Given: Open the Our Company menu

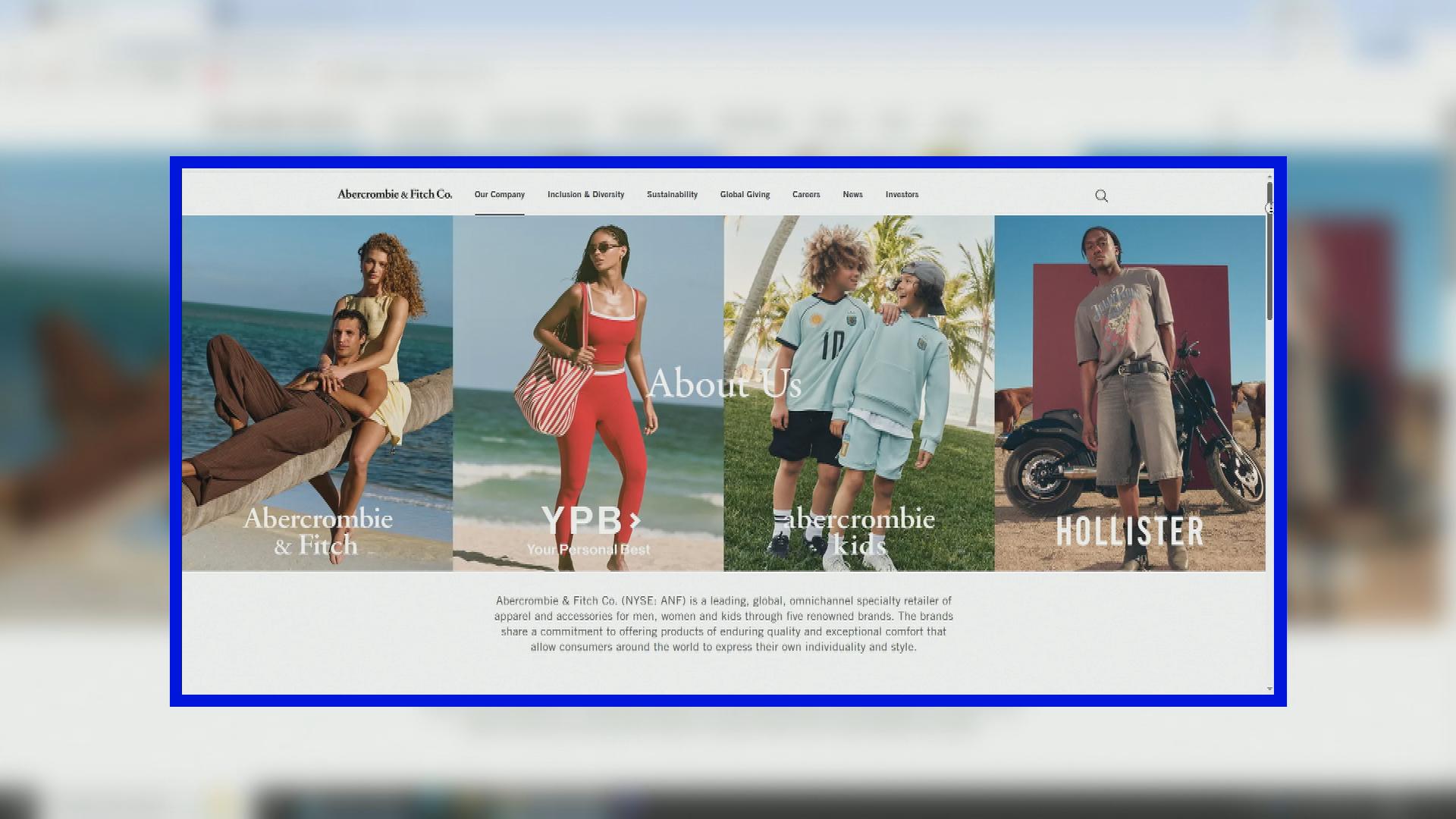Looking at the screenshot, I should point(500,195).
